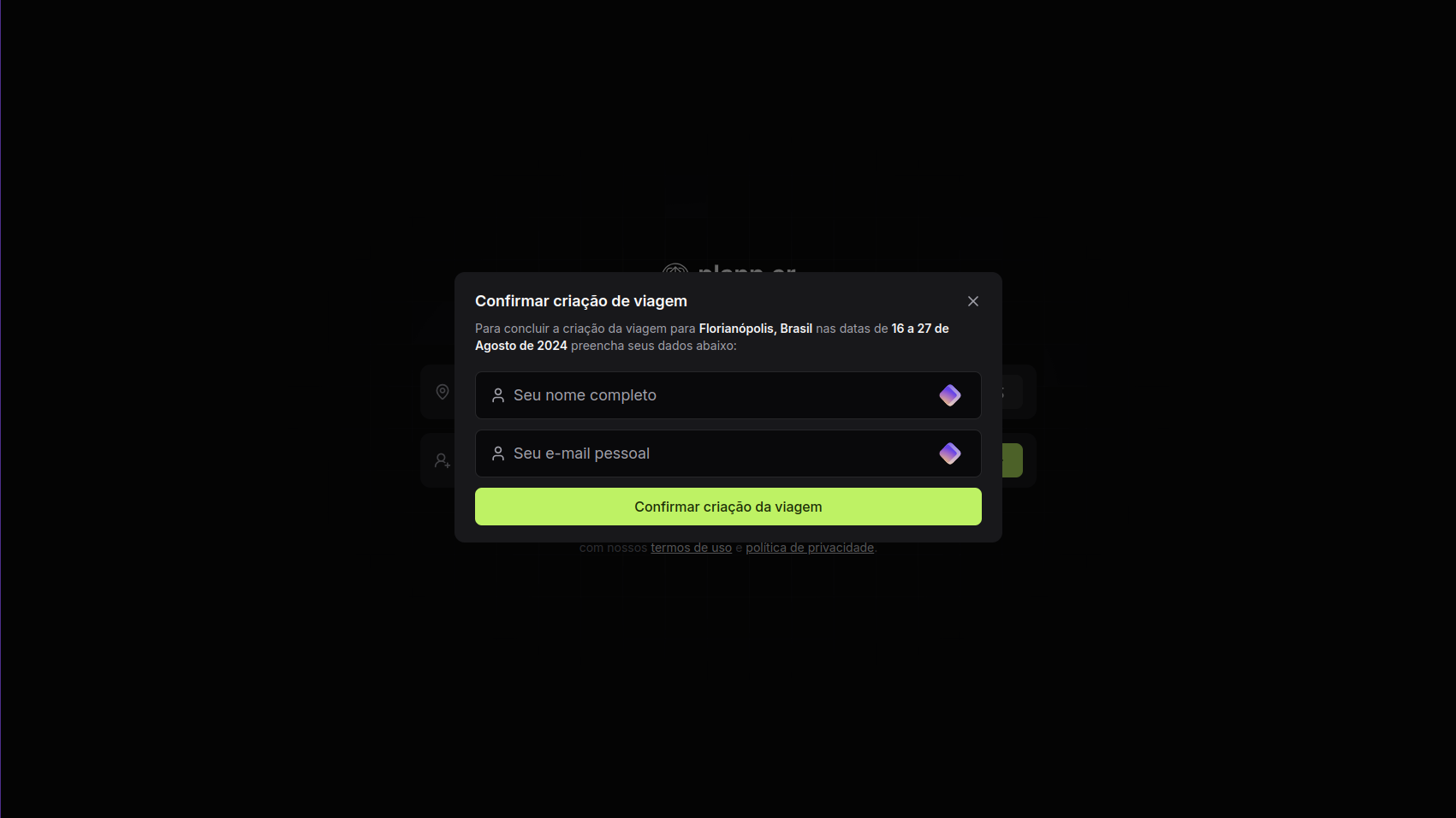Open the 'termos de uso' link

point(691,548)
